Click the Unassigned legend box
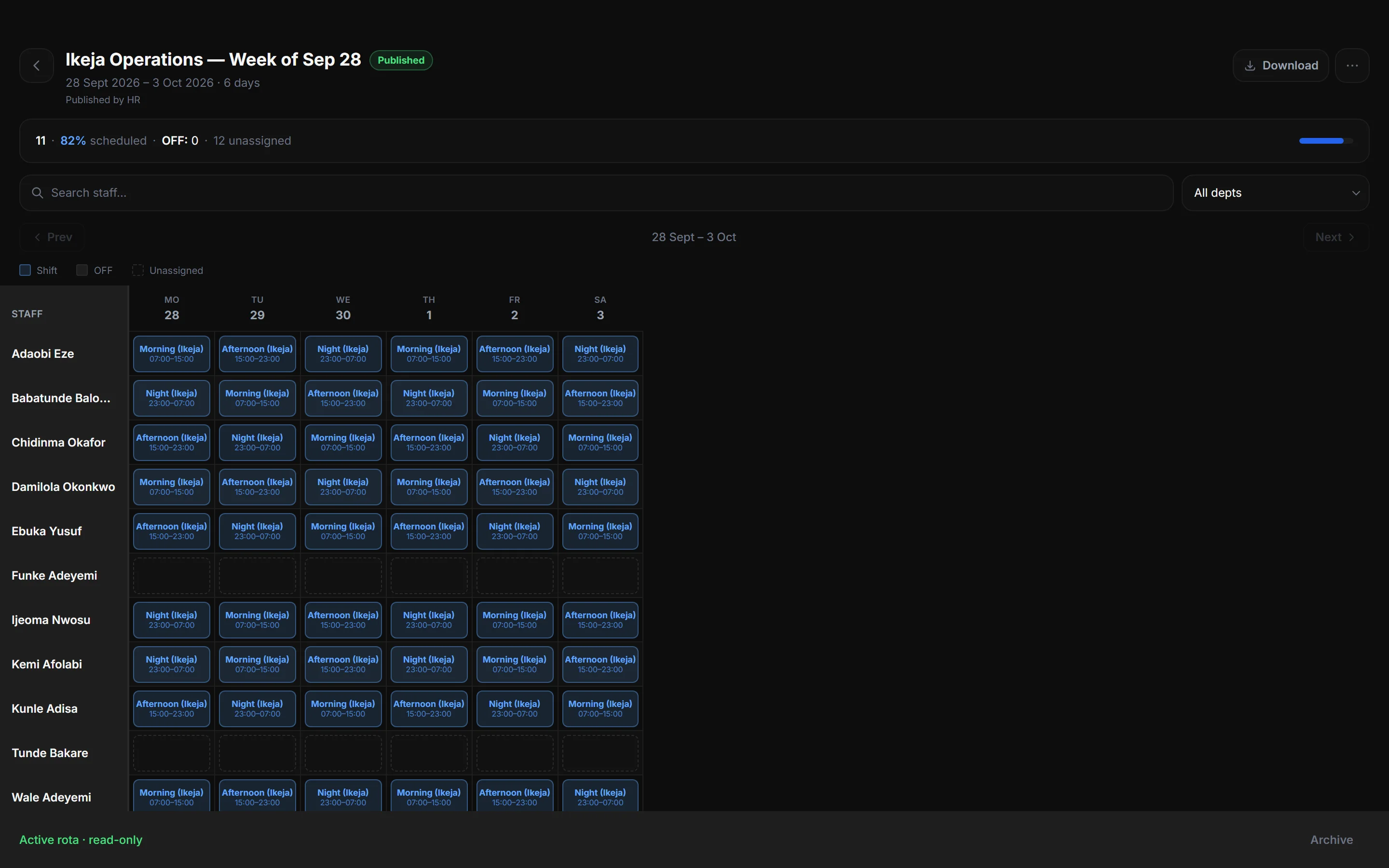The height and width of the screenshot is (868, 1389). (138, 271)
